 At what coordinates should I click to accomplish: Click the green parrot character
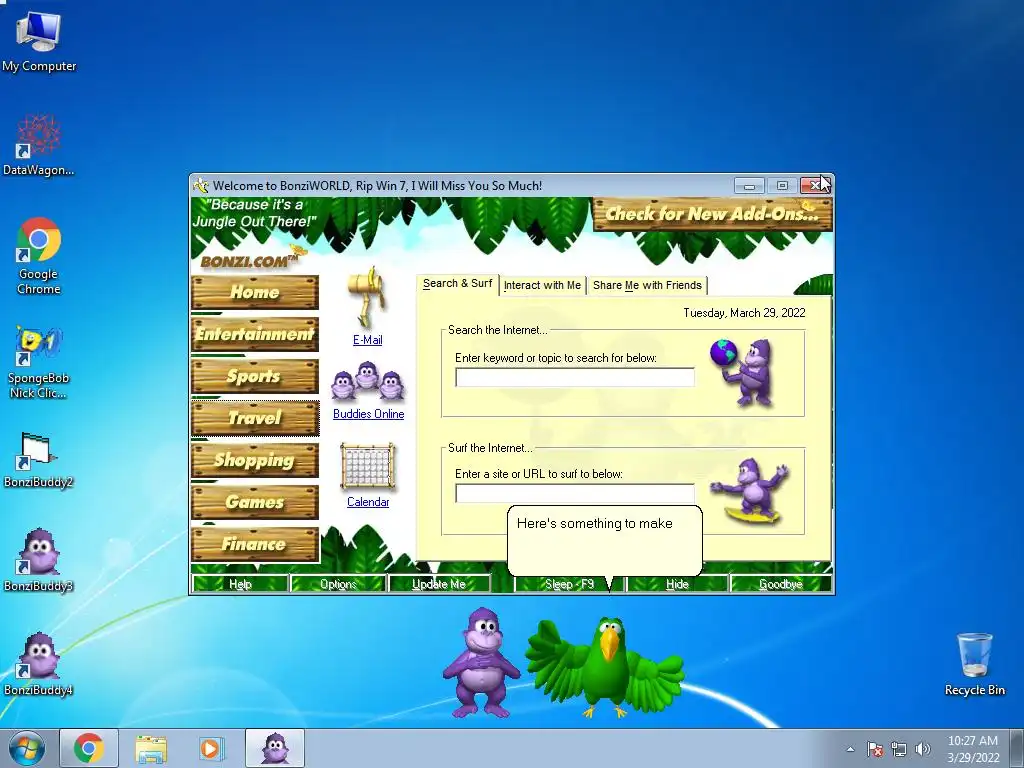(x=605, y=666)
